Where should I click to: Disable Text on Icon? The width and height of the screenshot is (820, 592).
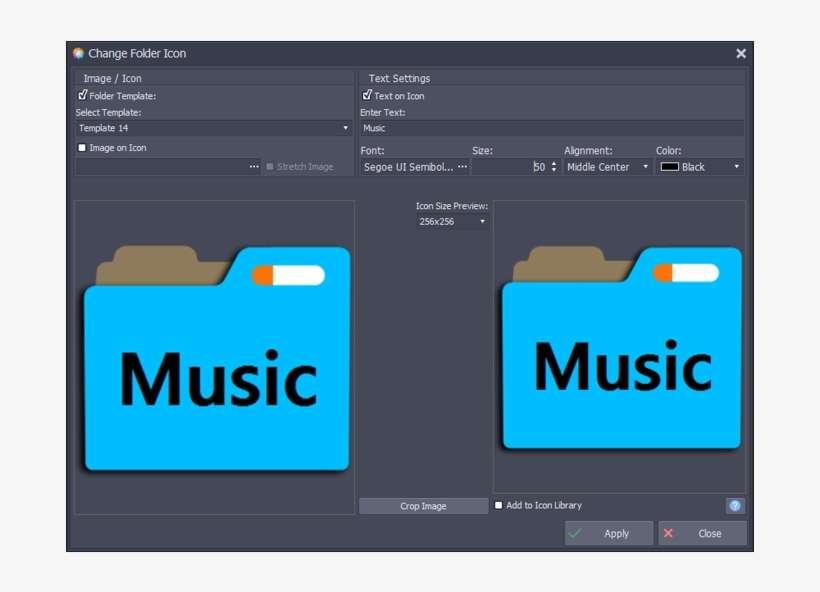[367, 95]
